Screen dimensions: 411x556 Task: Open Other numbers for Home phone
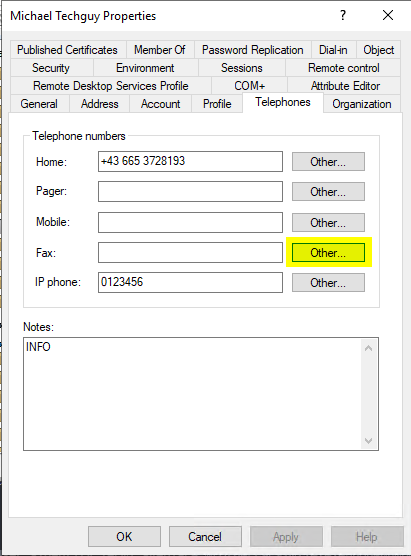(328, 162)
